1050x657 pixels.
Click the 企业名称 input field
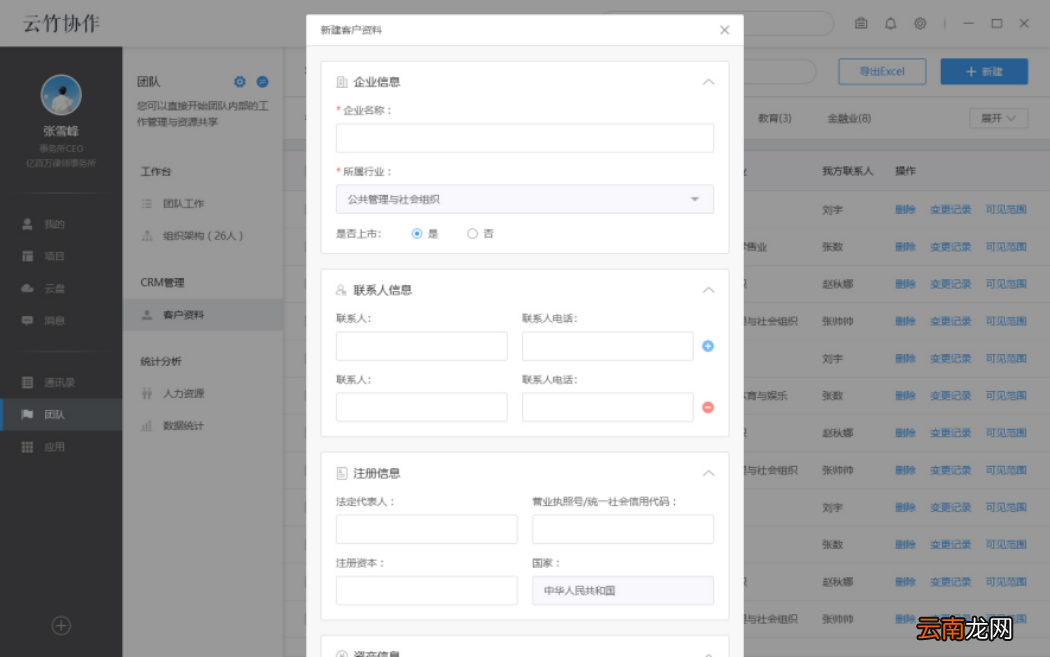(x=524, y=138)
